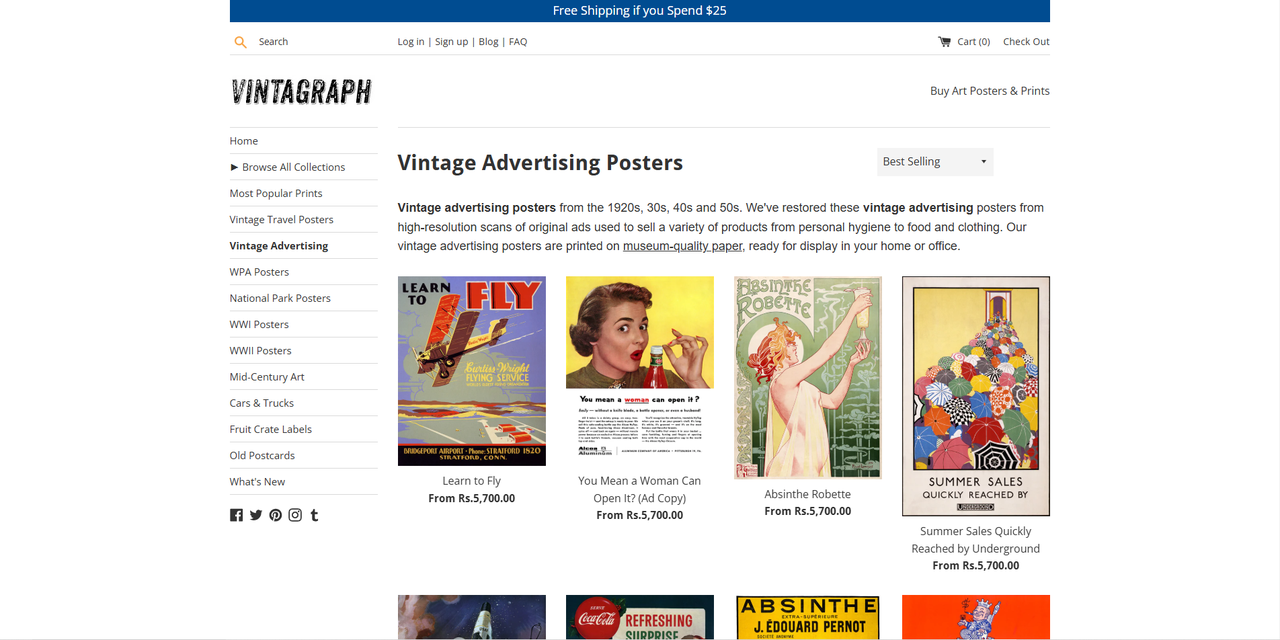The height and width of the screenshot is (640, 1280).
Task: Click the search magnifier icon
Action: [240, 42]
